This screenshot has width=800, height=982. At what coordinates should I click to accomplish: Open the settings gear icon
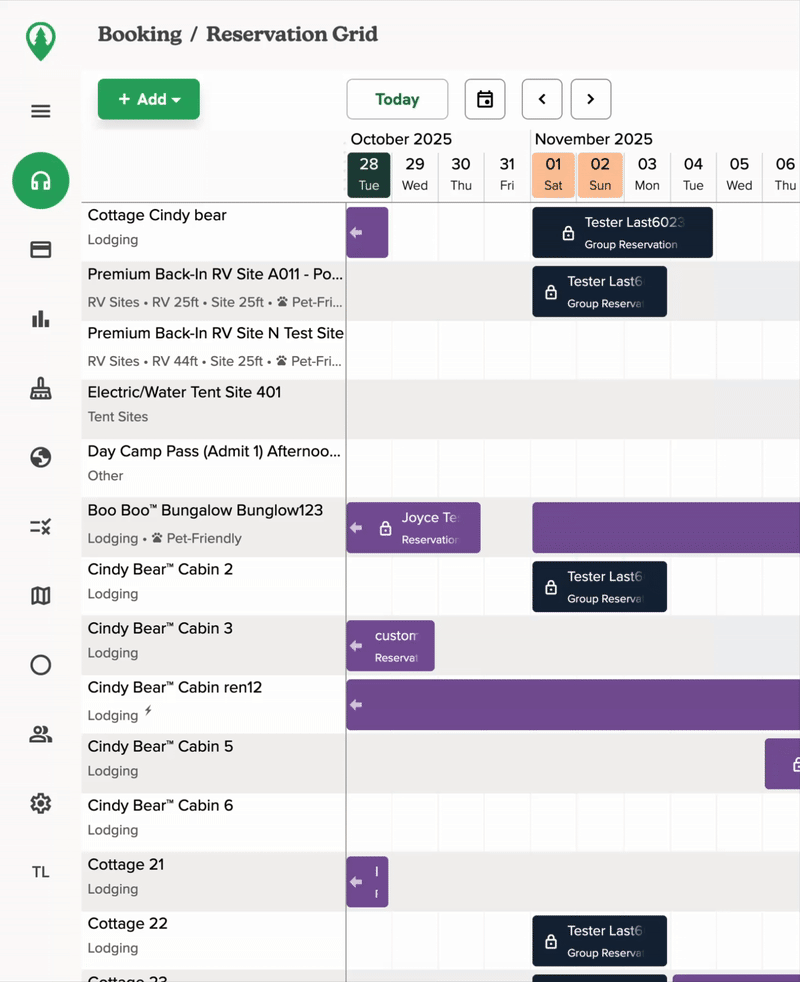point(40,803)
